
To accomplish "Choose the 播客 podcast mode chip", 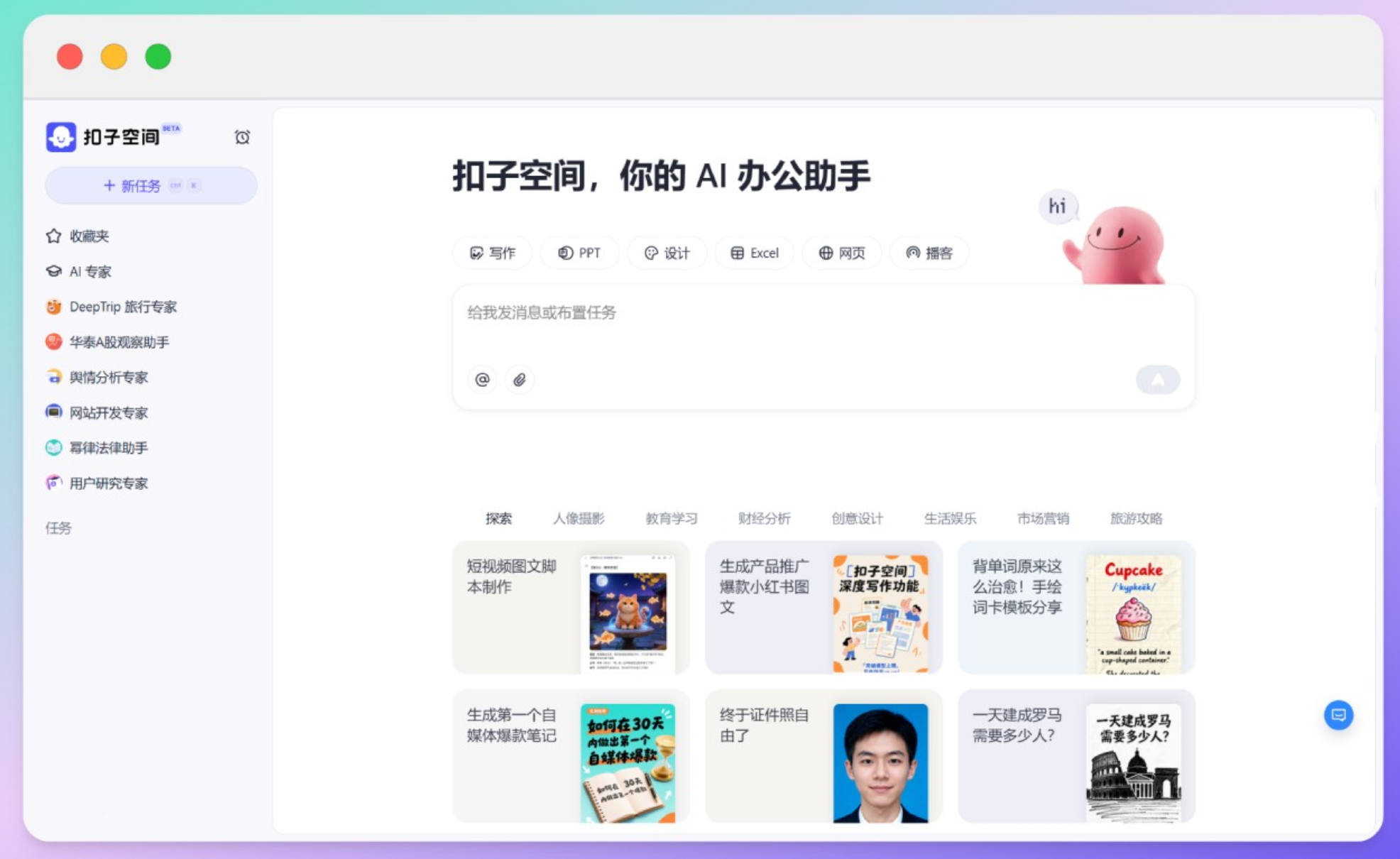I will click(x=929, y=253).
